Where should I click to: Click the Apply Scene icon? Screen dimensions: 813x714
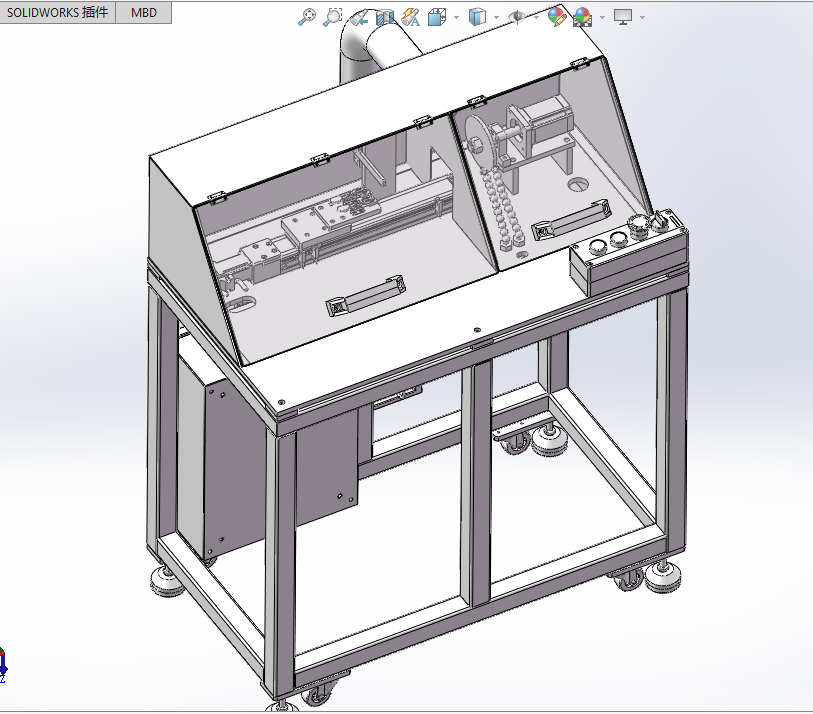583,17
